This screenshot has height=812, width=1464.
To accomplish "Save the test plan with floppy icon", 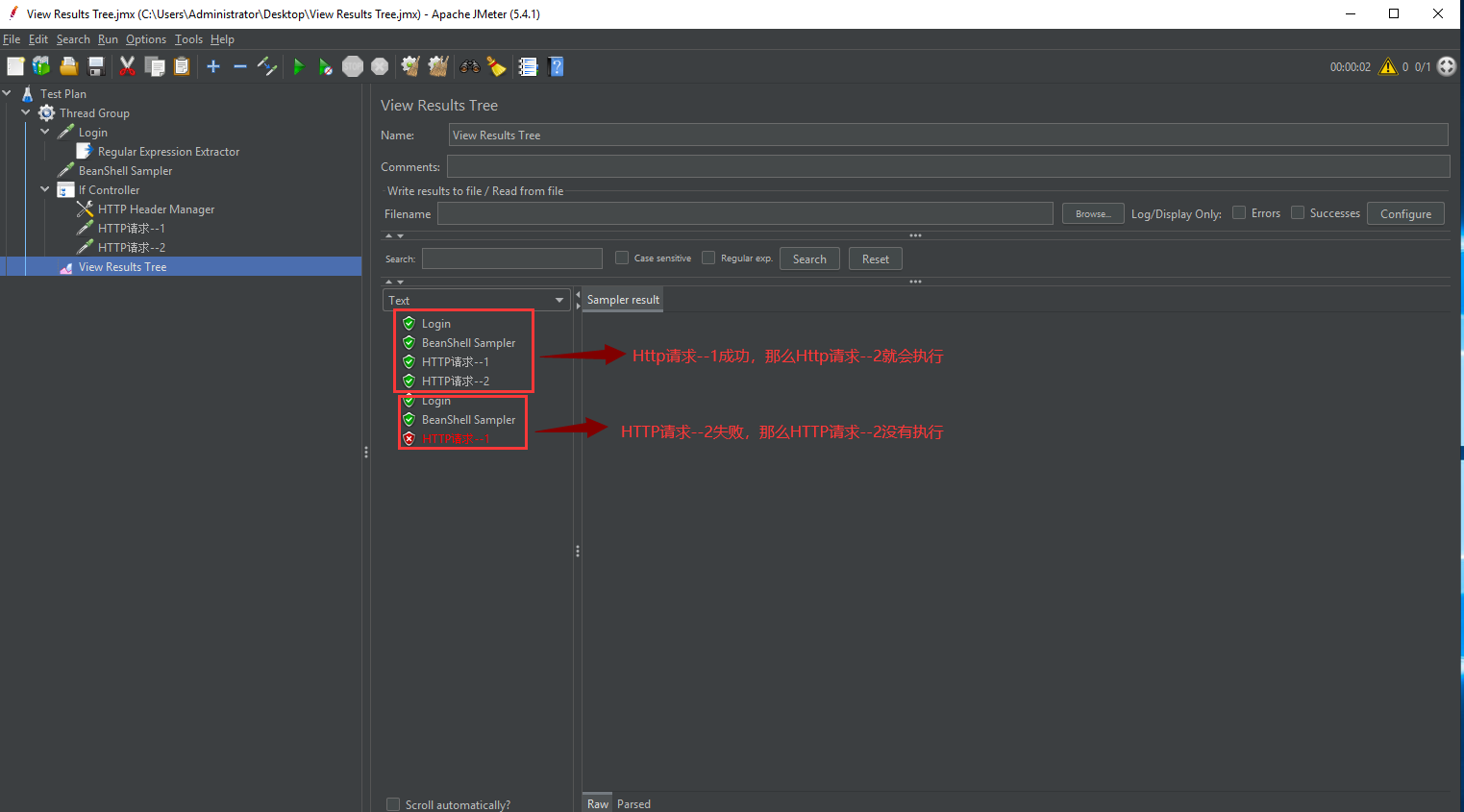I will pyautogui.click(x=96, y=66).
